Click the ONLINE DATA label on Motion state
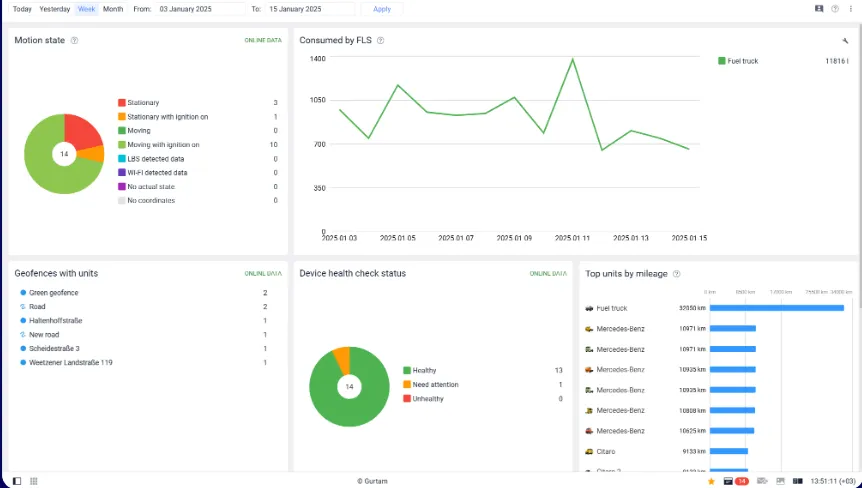 click(x=263, y=41)
